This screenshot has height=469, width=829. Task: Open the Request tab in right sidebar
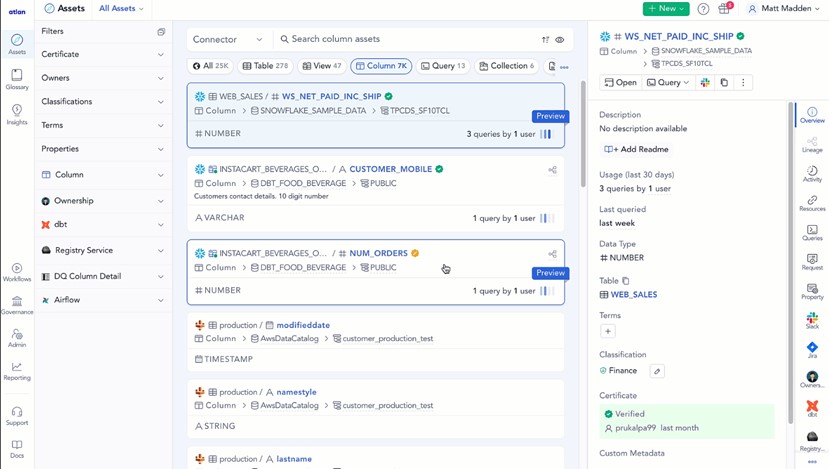[x=812, y=262]
